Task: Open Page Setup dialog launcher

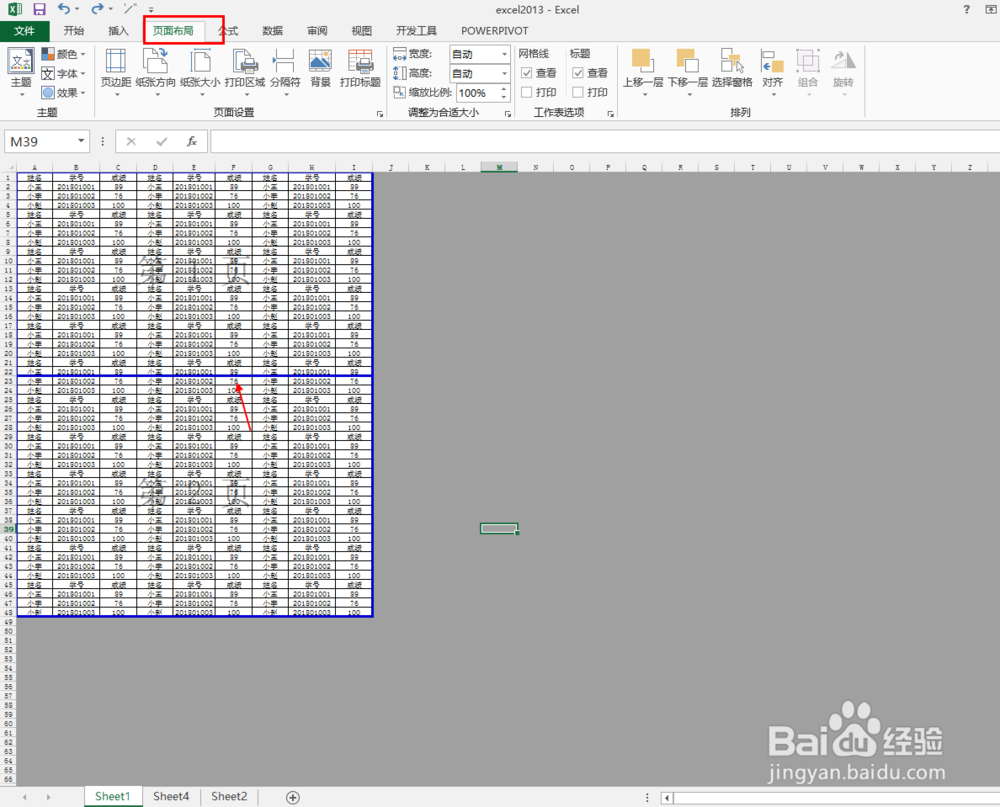Action: (379, 114)
